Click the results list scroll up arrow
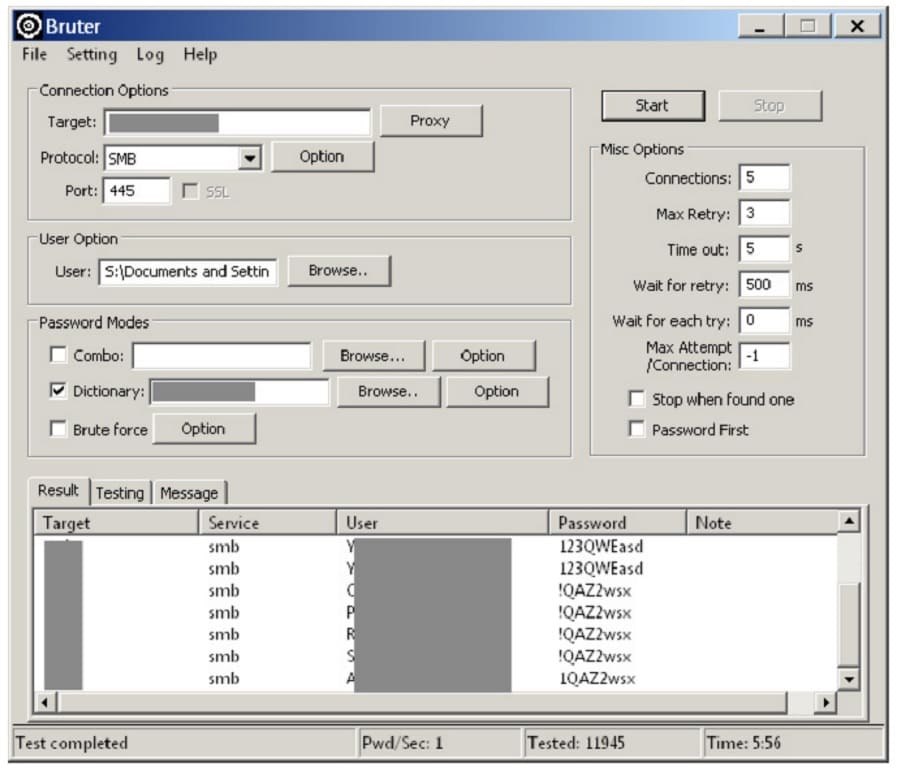Image resolution: width=900 pixels, height=774 pixels. click(848, 521)
